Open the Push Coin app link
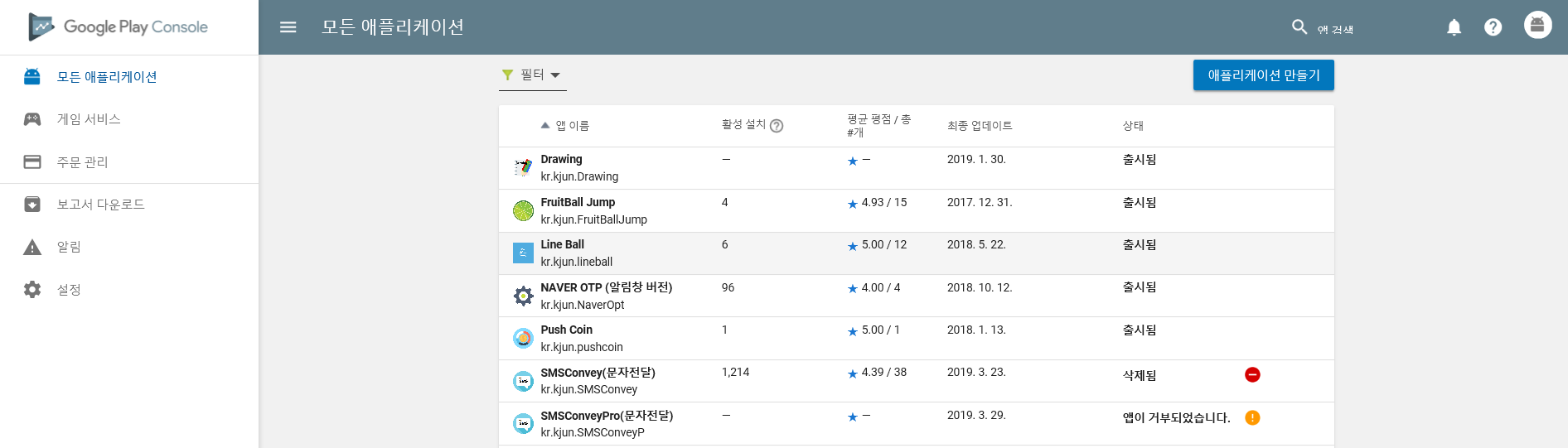This screenshot has height=448, width=1568. click(x=566, y=330)
